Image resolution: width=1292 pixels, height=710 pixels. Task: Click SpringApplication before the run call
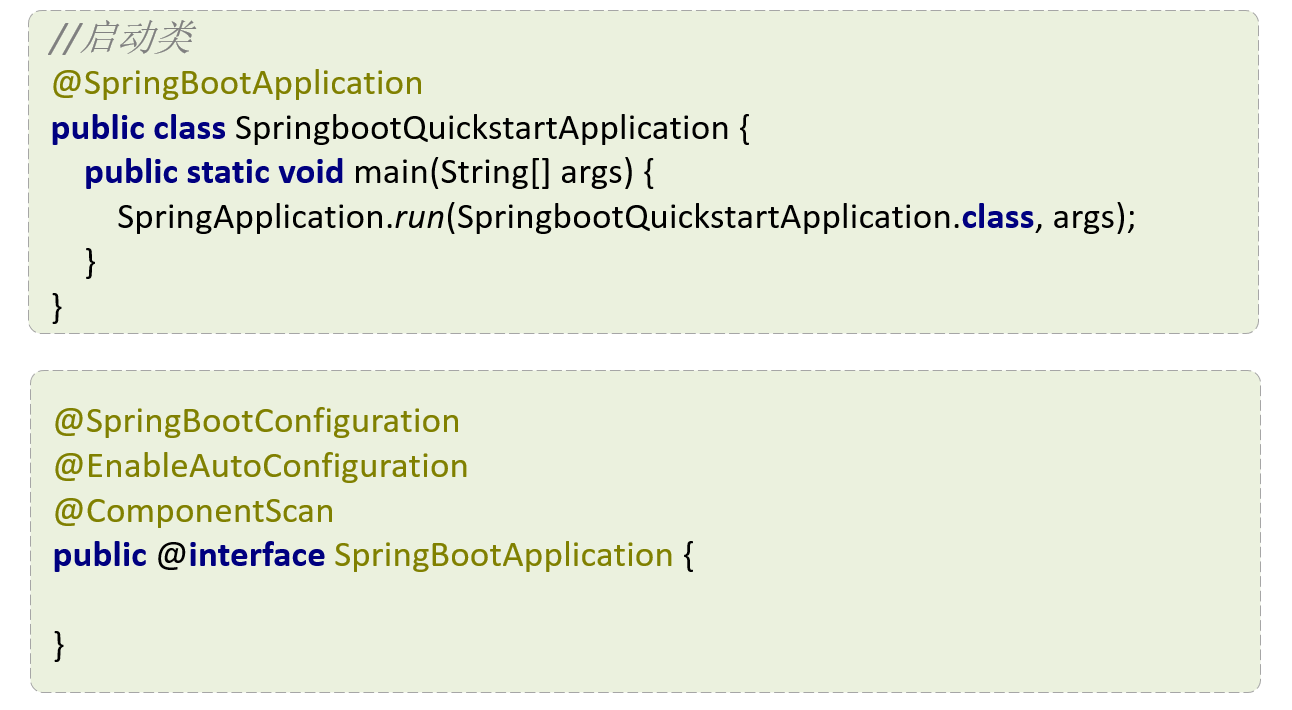pyautogui.click(x=251, y=217)
